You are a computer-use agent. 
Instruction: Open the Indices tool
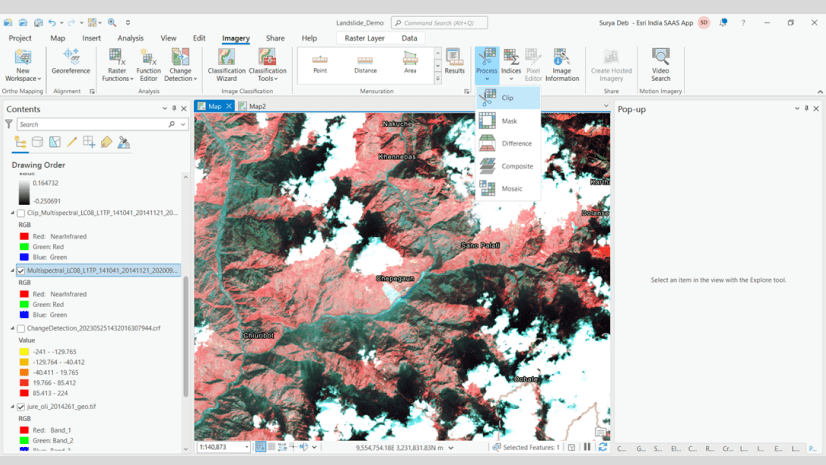point(511,65)
